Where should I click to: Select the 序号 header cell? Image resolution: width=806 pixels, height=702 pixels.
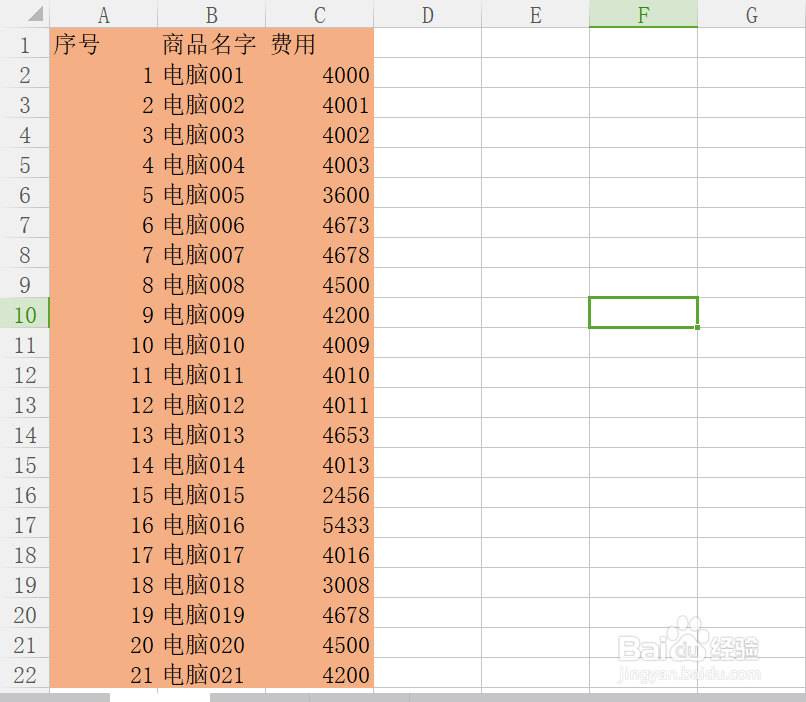(104, 45)
